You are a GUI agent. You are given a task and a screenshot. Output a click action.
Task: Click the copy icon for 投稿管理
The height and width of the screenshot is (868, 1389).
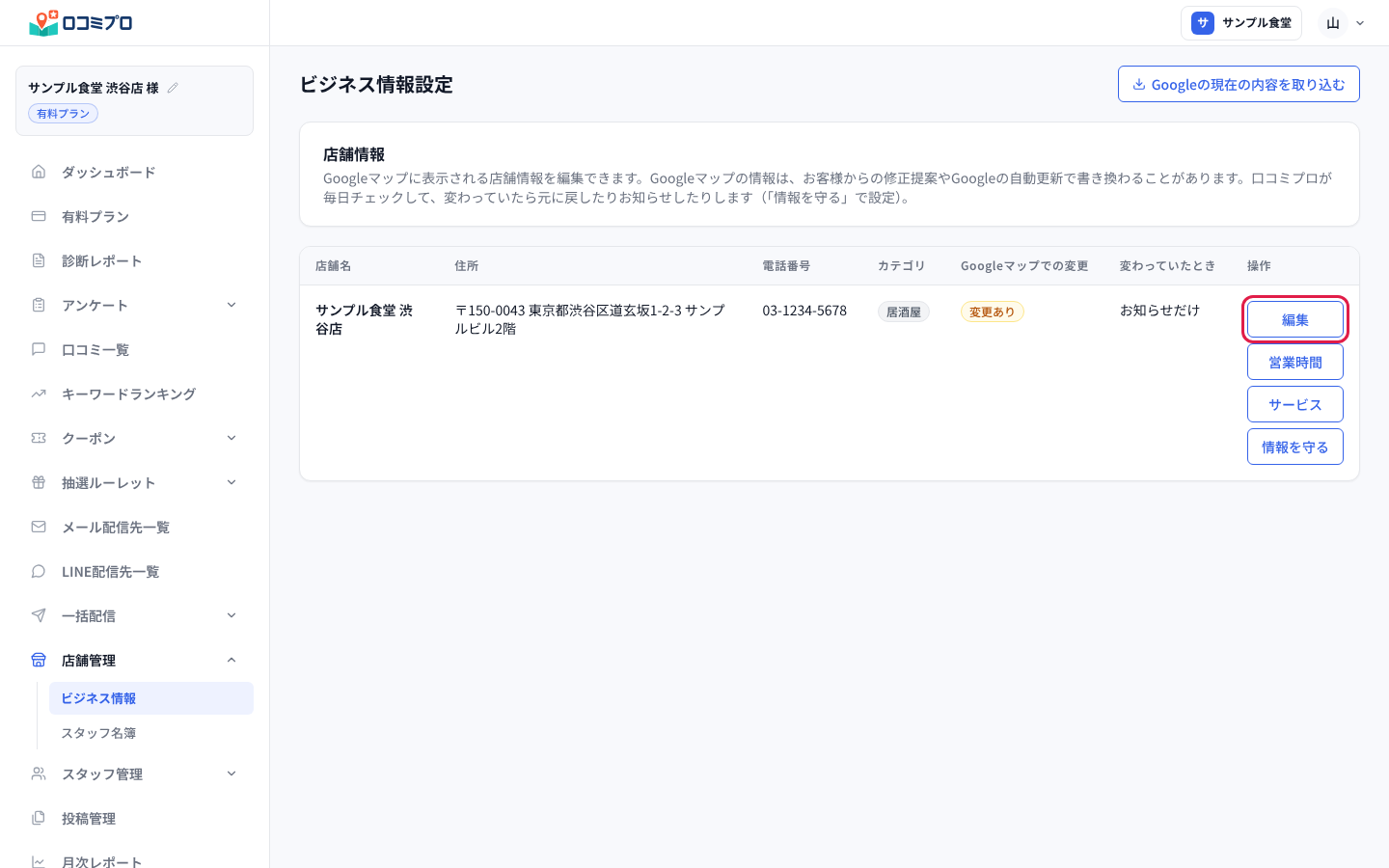click(x=39, y=818)
